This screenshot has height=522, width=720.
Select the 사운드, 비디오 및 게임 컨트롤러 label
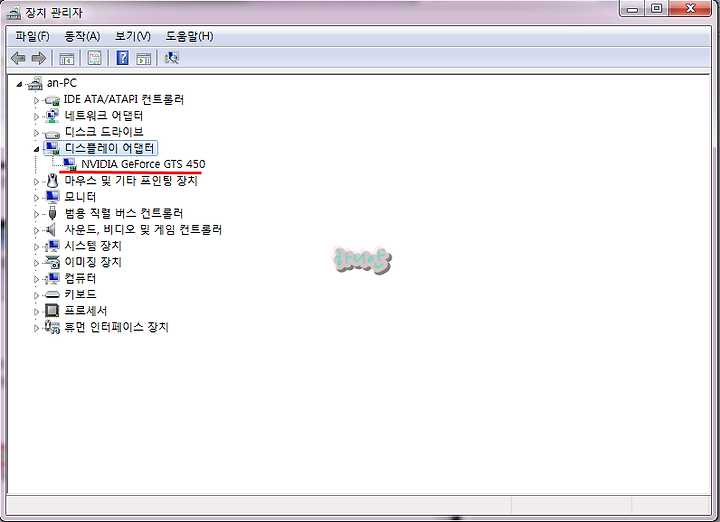[143, 230]
